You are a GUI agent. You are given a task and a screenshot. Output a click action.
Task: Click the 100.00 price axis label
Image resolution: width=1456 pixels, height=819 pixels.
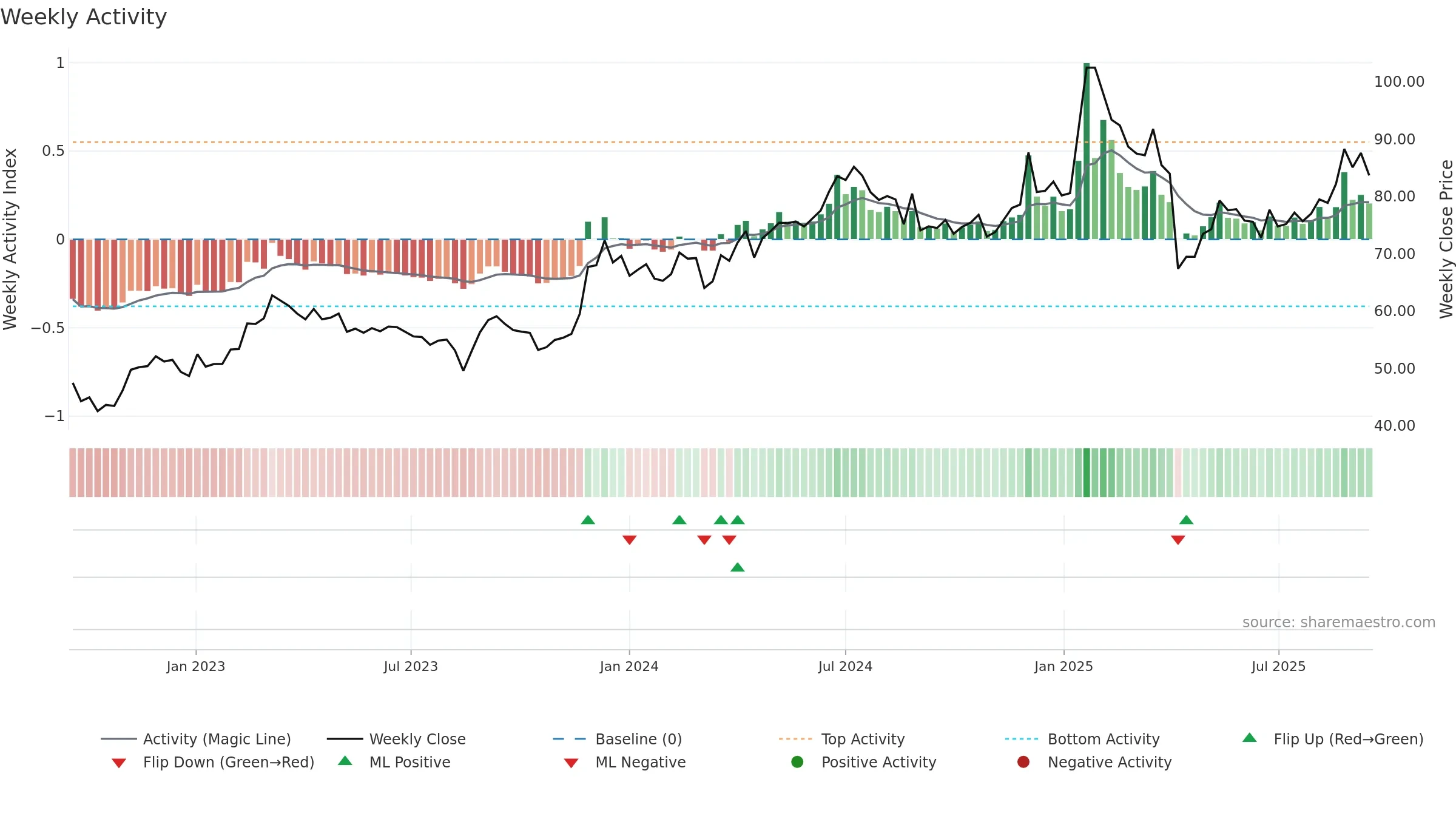pos(1399,82)
